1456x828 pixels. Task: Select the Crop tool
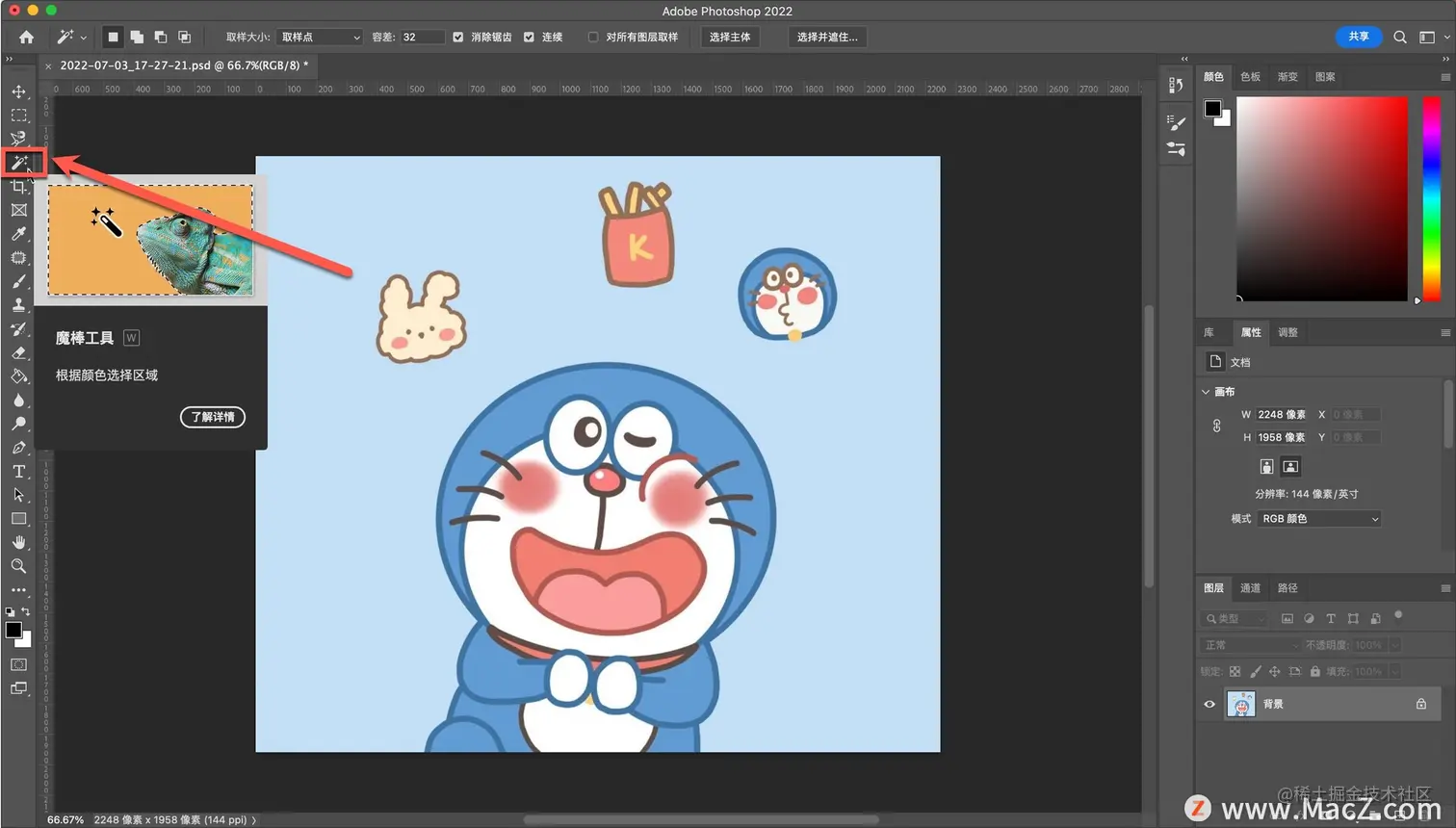[18, 187]
